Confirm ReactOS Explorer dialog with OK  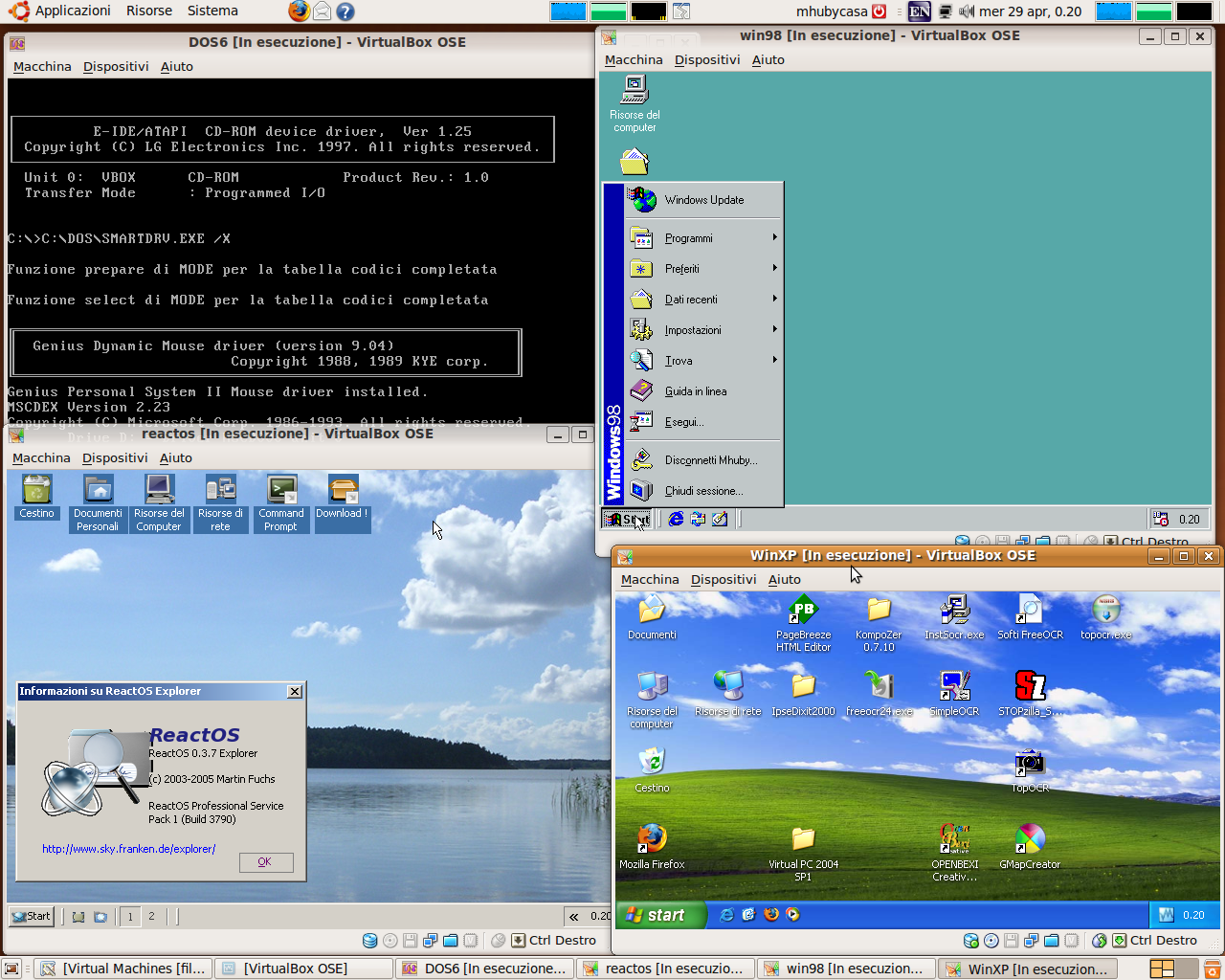click(265, 861)
